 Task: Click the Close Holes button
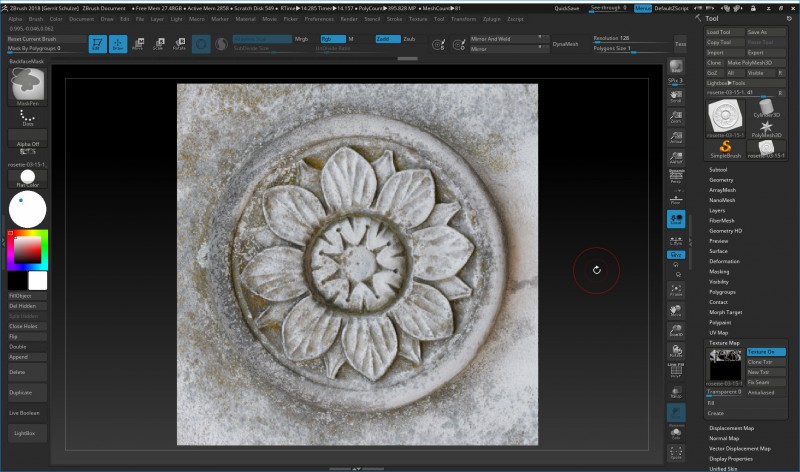(28, 327)
